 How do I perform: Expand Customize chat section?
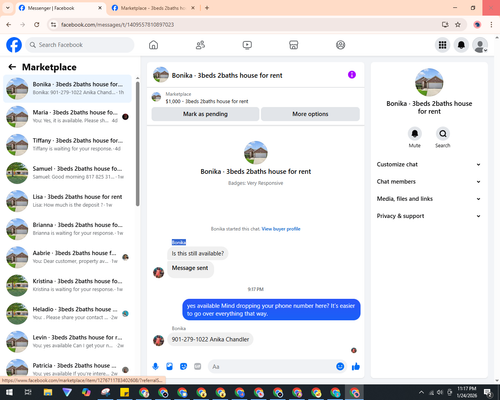point(429,164)
